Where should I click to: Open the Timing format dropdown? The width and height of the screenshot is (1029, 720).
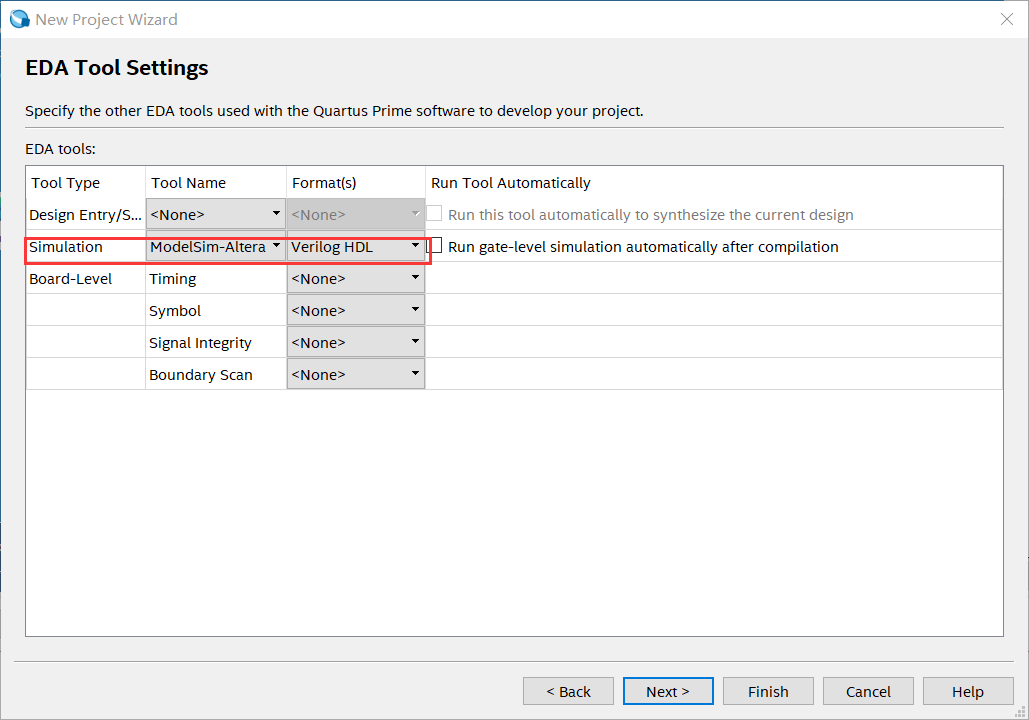click(x=356, y=278)
